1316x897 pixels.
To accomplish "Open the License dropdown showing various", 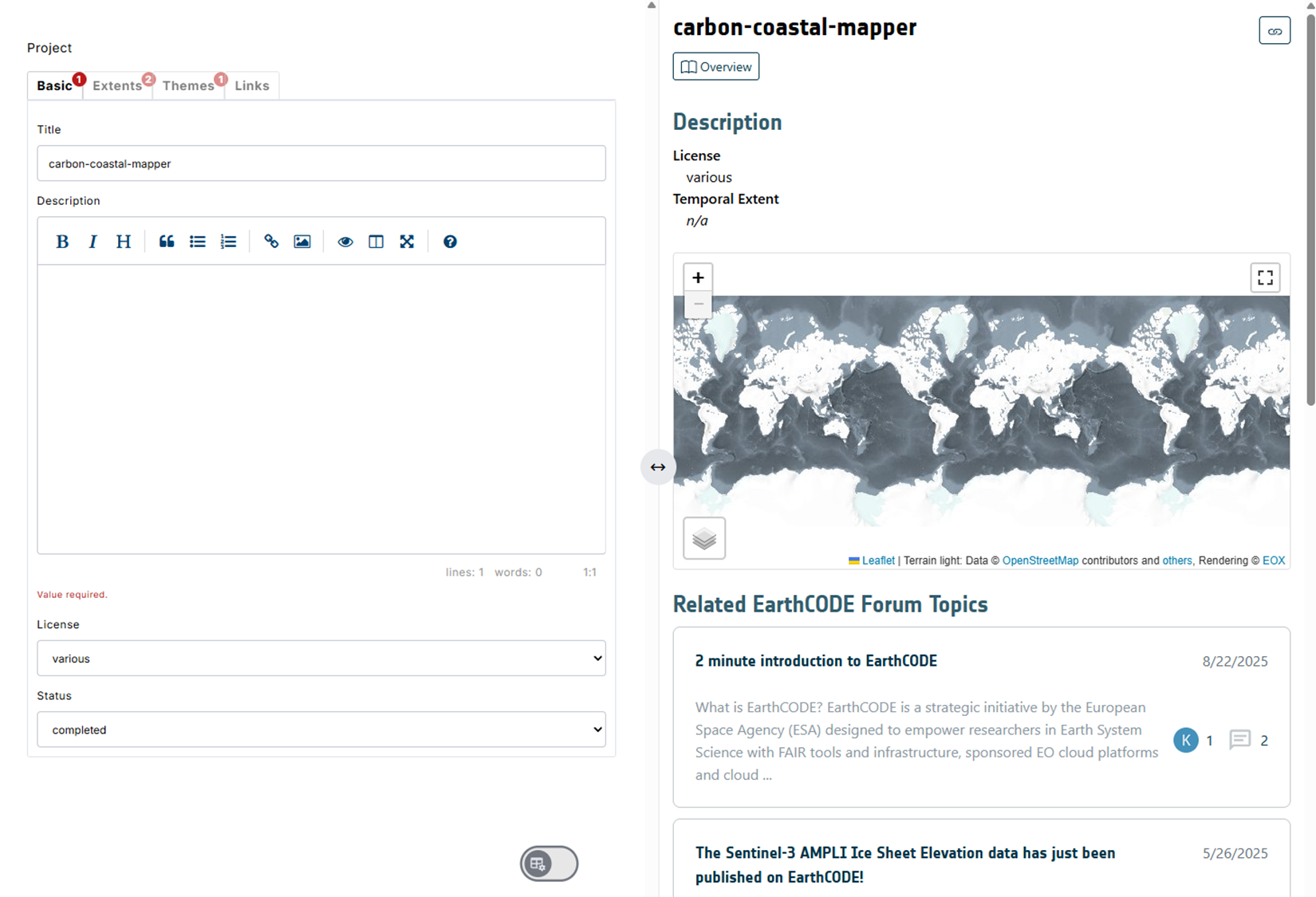I will pyautogui.click(x=321, y=658).
